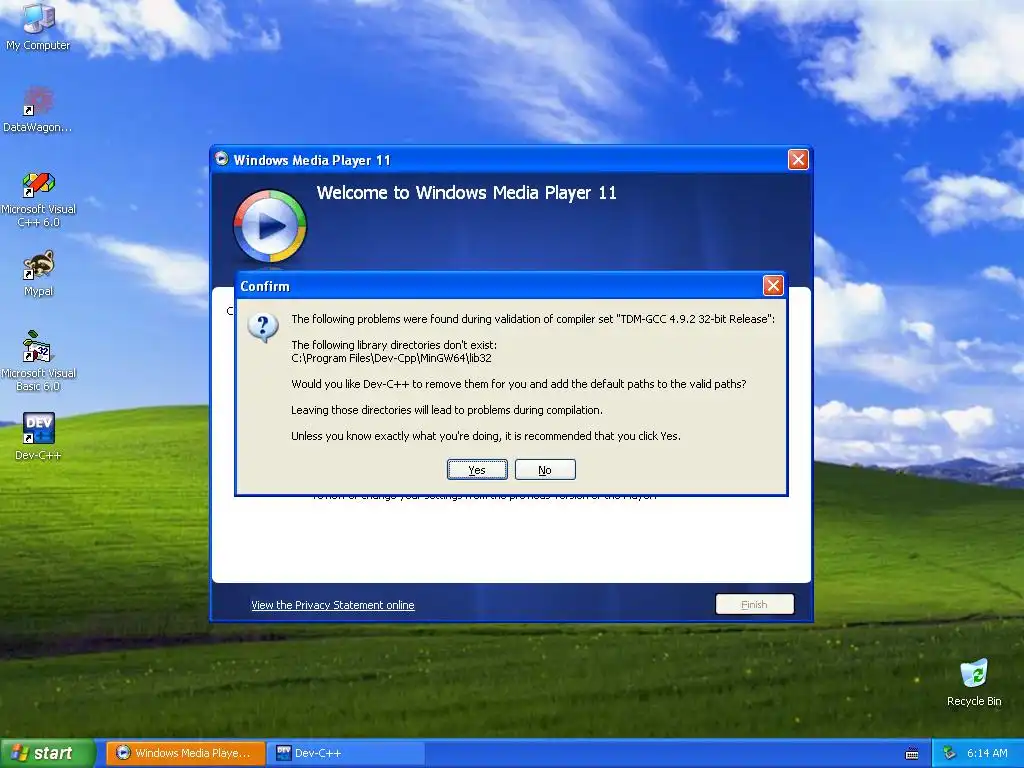1024x768 pixels.
Task: Open the My Computer desktop icon
Action: (x=38, y=26)
